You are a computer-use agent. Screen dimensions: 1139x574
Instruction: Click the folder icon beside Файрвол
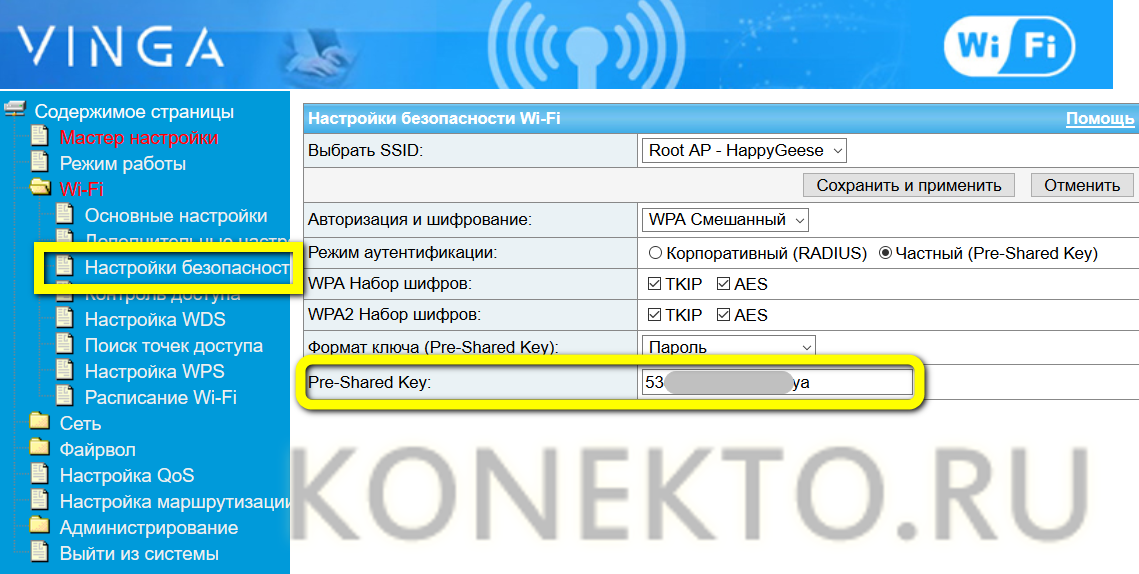tap(39, 448)
